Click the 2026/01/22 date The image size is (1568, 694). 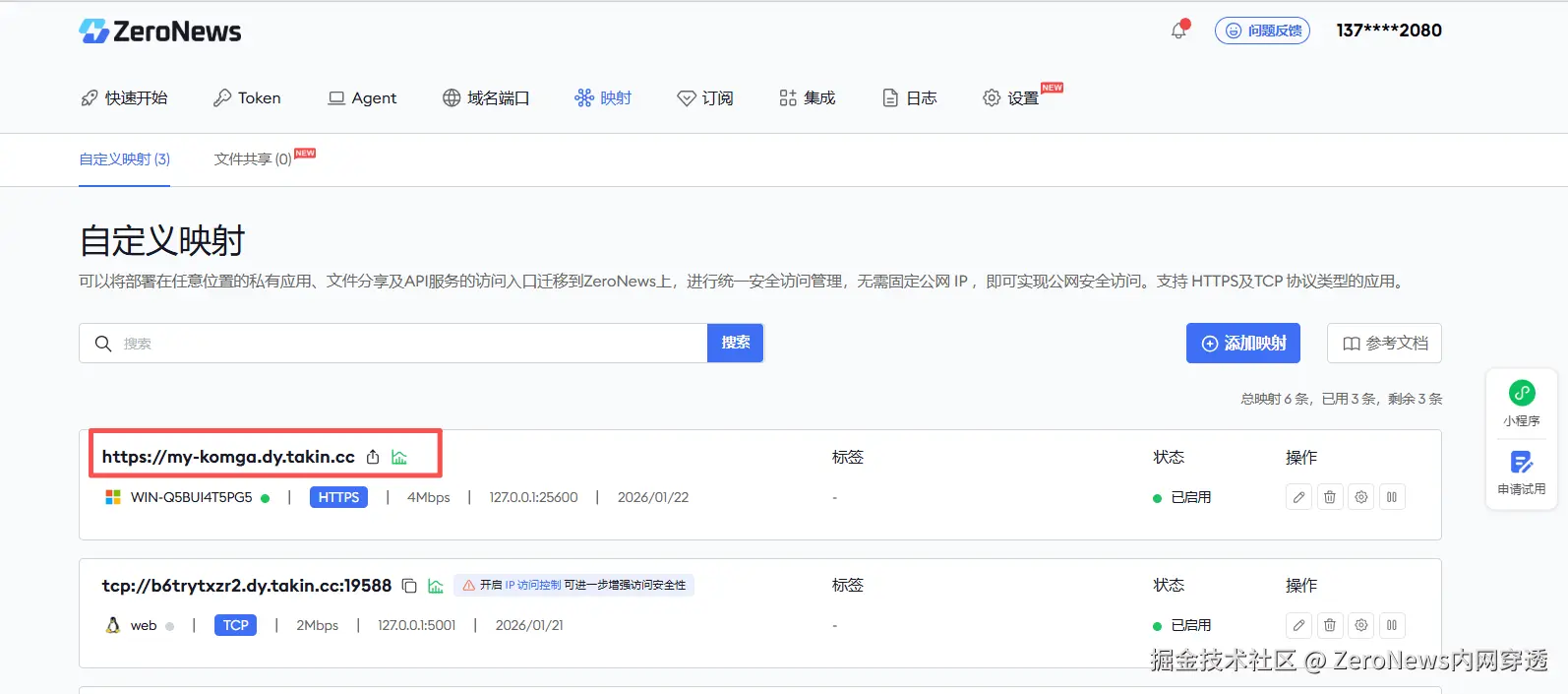coord(653,497)
